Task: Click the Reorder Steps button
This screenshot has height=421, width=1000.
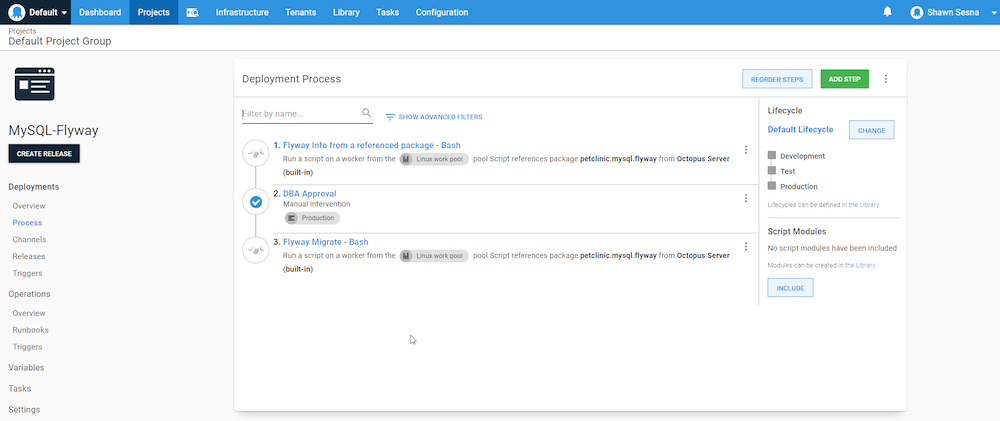Action: 777,79
